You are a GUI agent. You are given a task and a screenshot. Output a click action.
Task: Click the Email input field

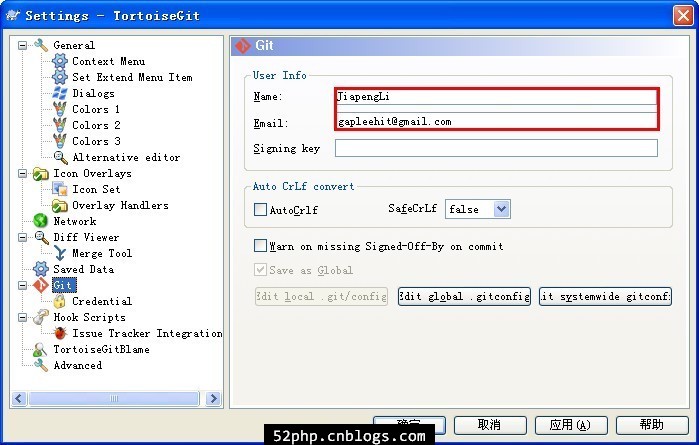coord(496,121)
